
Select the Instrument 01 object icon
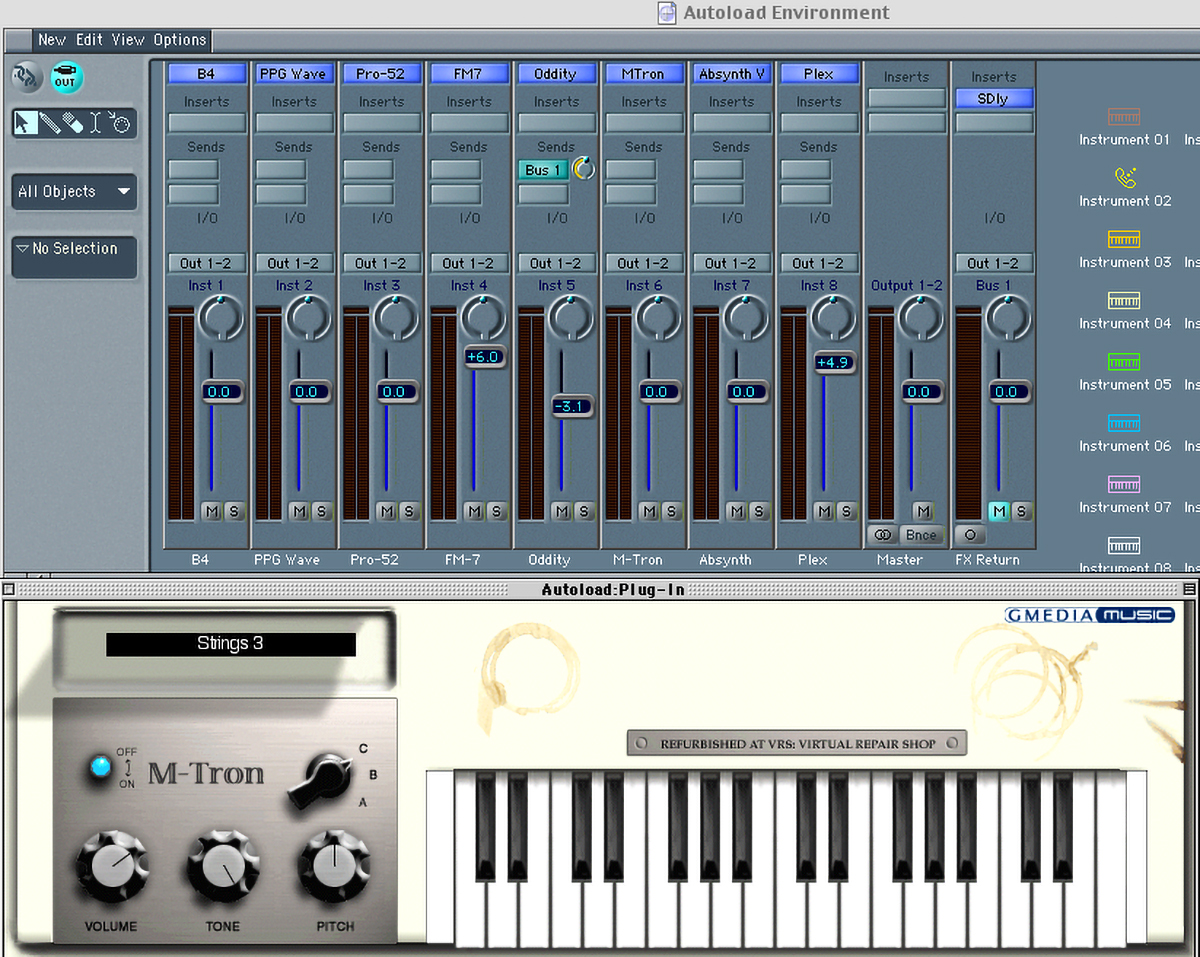pos(1124,116)
